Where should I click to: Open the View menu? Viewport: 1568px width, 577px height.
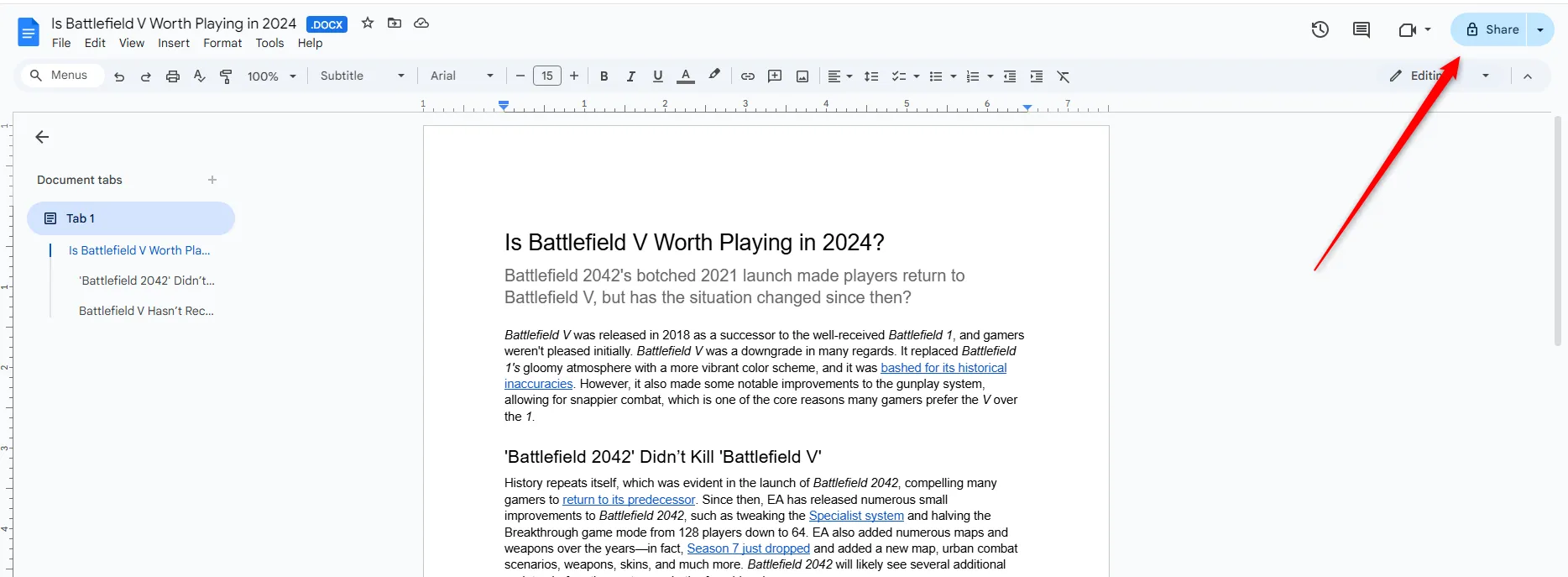coord(132,44)
